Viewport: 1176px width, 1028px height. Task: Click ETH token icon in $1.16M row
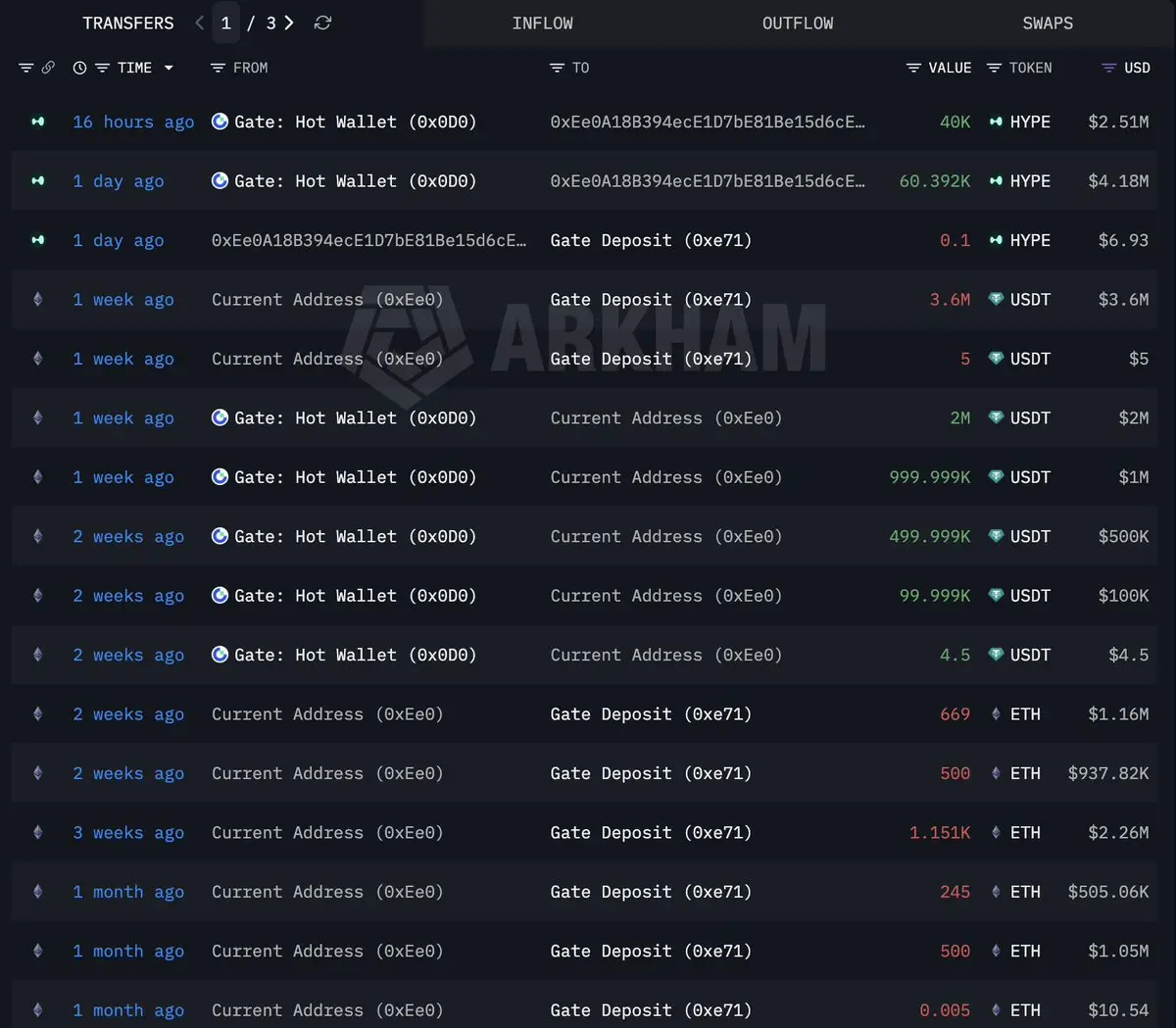996,714
